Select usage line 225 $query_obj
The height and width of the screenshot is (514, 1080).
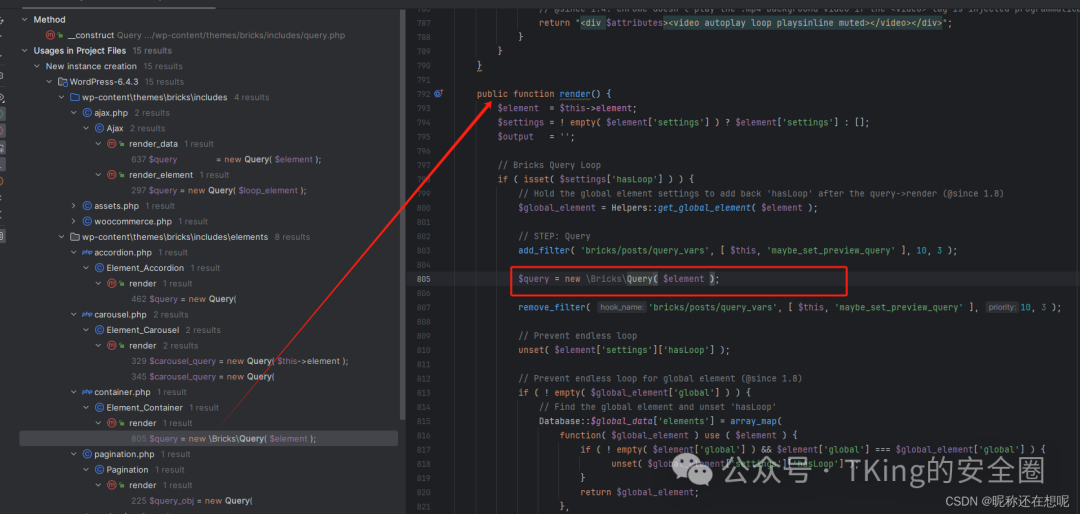[x=191, y=501]
